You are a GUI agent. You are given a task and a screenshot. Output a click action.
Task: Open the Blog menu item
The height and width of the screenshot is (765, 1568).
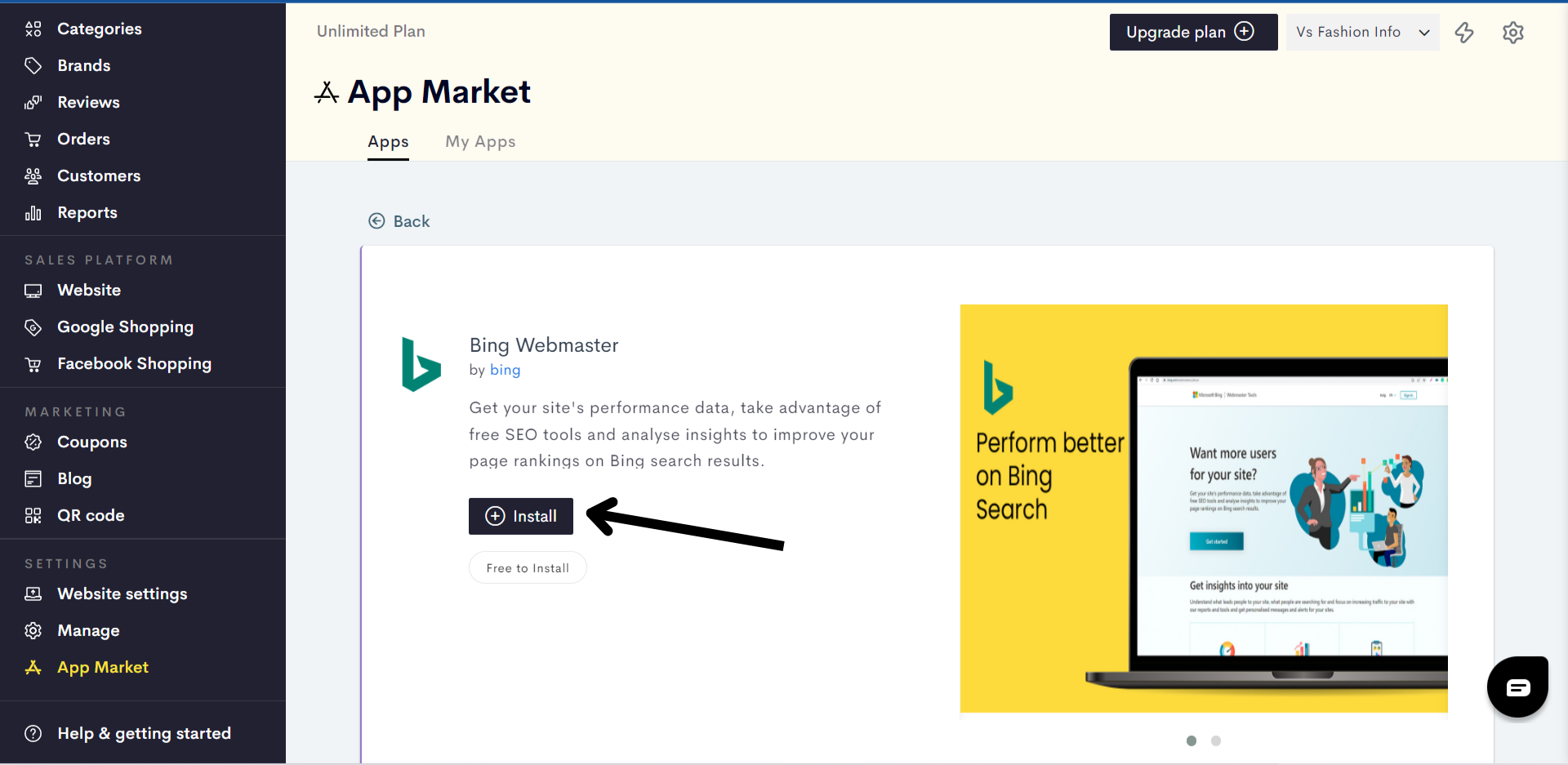74,478
